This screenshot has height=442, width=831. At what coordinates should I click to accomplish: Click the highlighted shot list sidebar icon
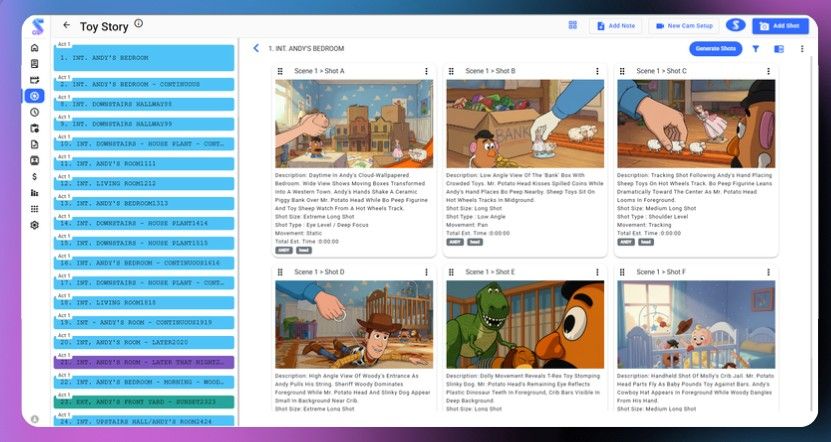(x=34, y=96)
